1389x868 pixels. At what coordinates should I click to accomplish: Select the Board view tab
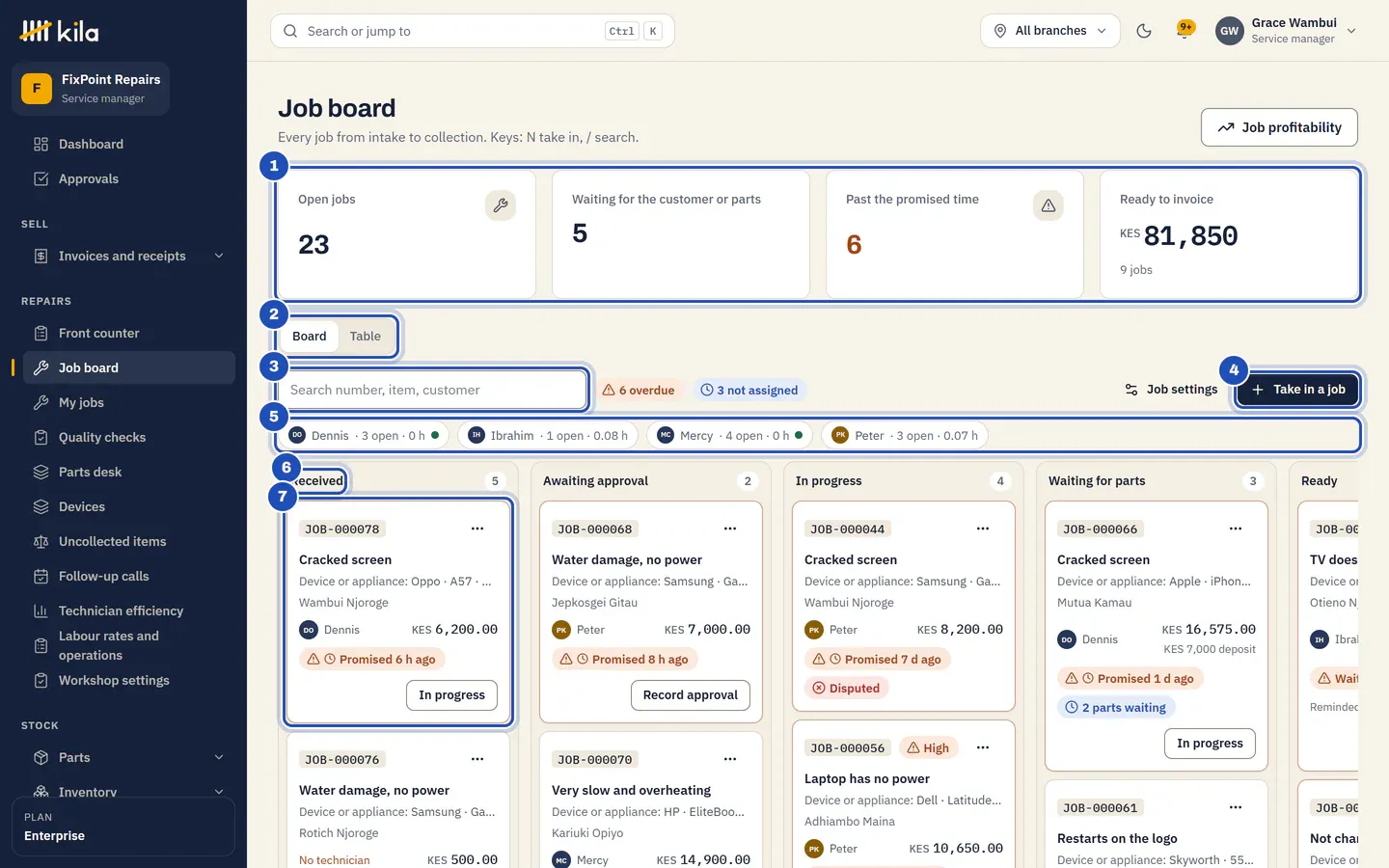click(310, 337)
